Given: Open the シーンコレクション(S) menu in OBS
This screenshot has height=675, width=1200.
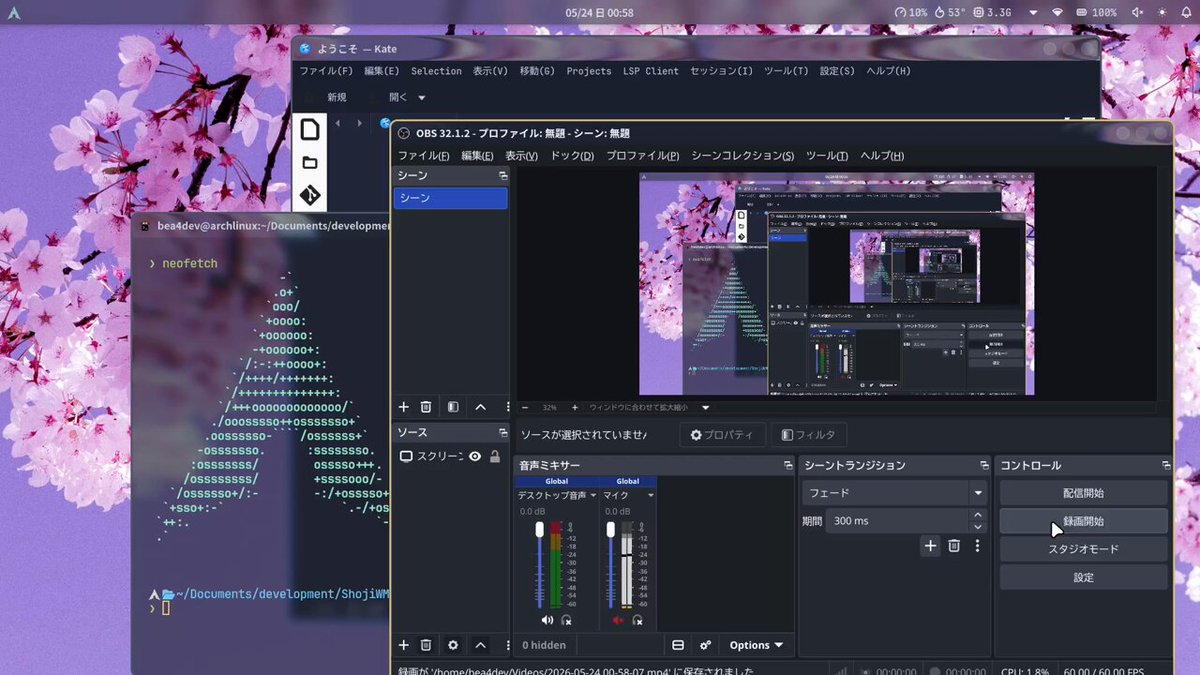Looking at the screenshot, I should point(743,156).
